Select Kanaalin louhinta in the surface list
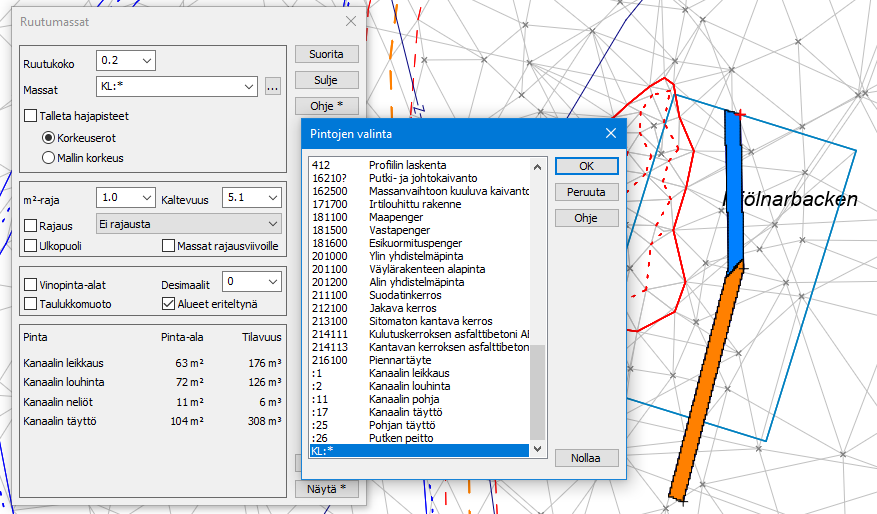This screenshot has width=877, height=514. point(409,386)
